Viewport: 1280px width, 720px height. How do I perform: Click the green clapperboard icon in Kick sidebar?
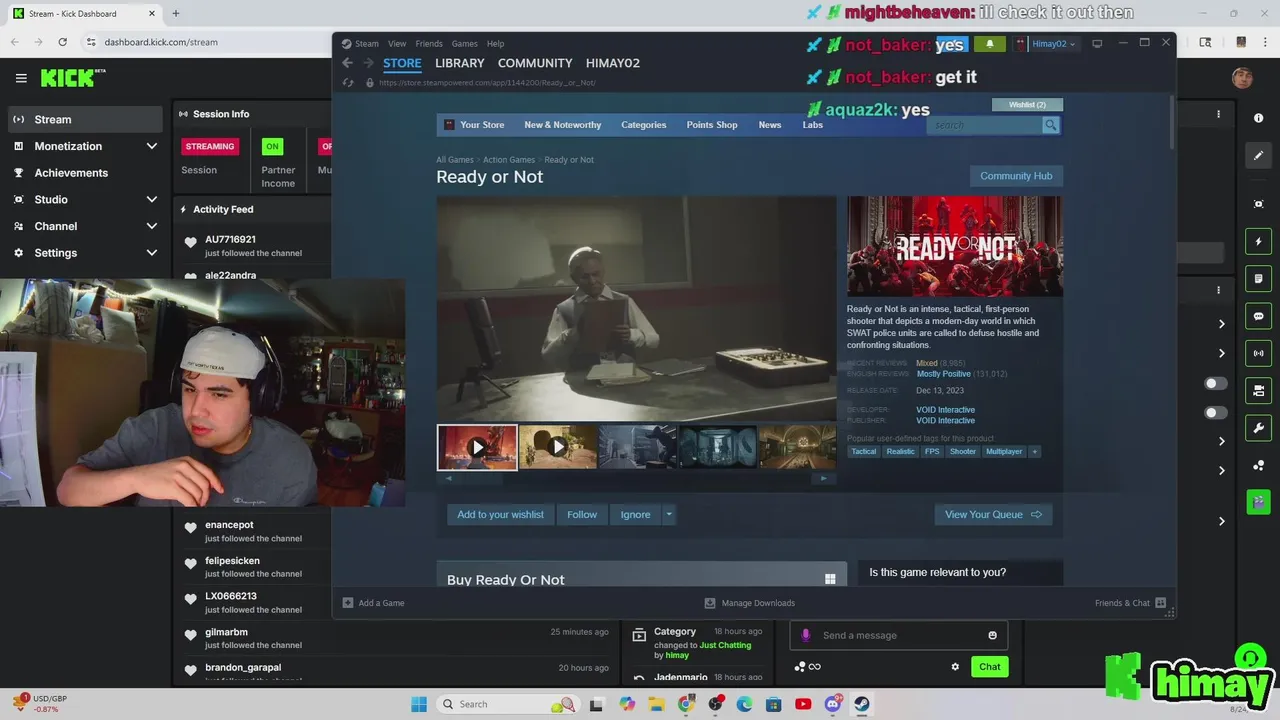point(1258,502)
